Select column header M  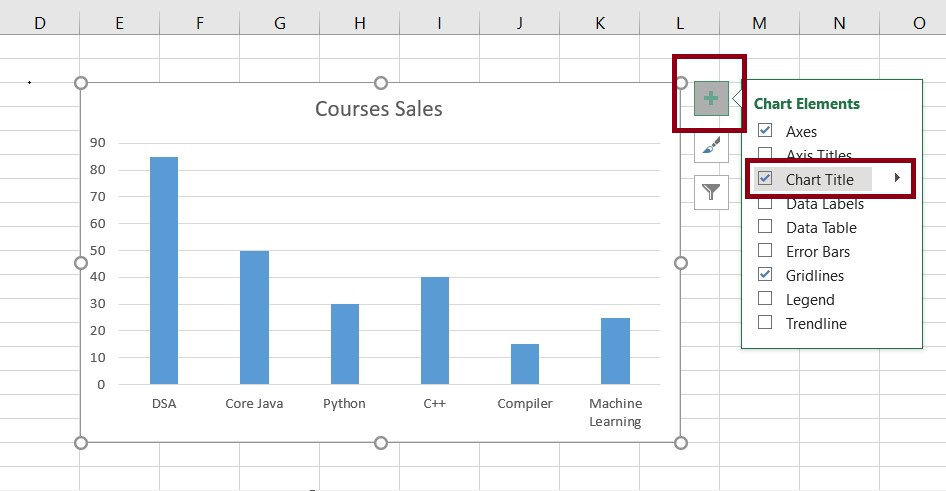[x=759, y=23]
